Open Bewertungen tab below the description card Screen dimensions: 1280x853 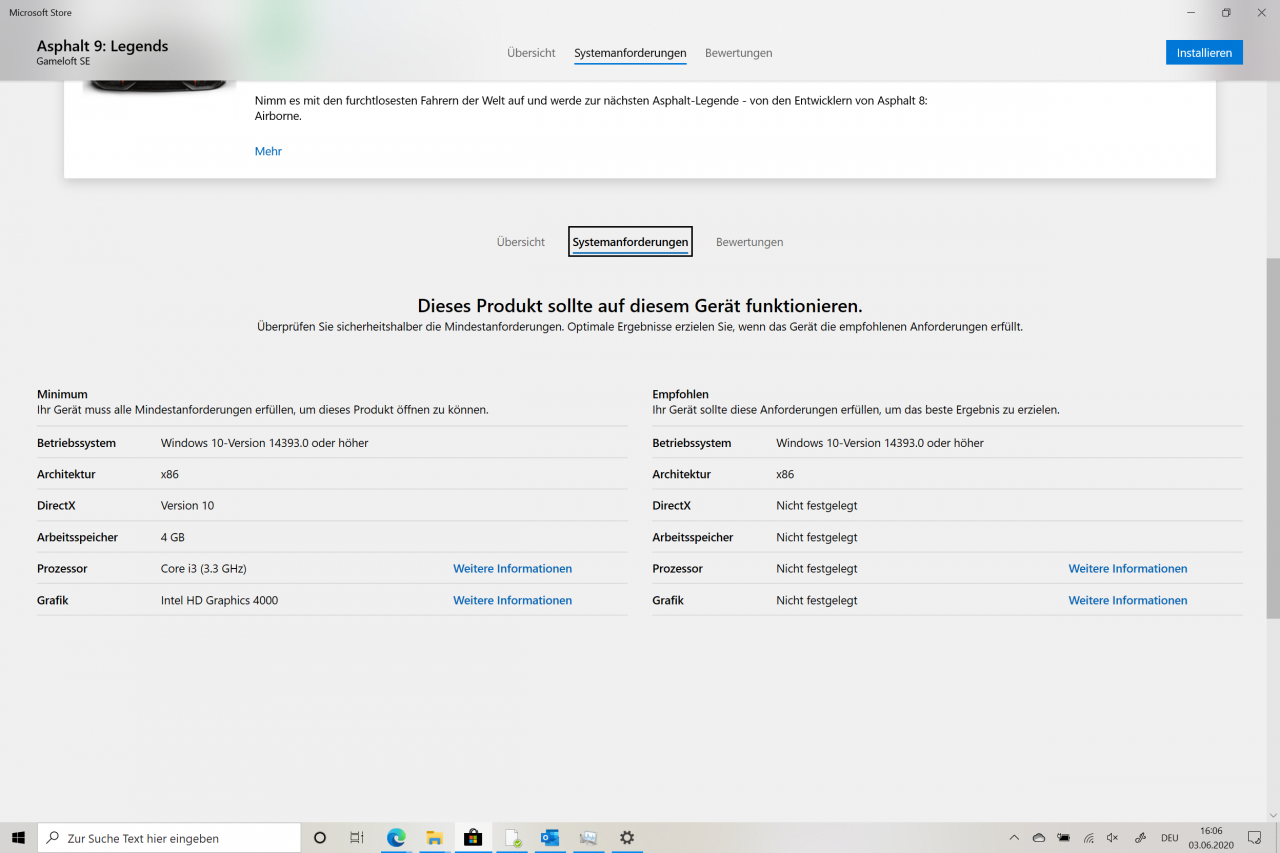click(750, 242)
